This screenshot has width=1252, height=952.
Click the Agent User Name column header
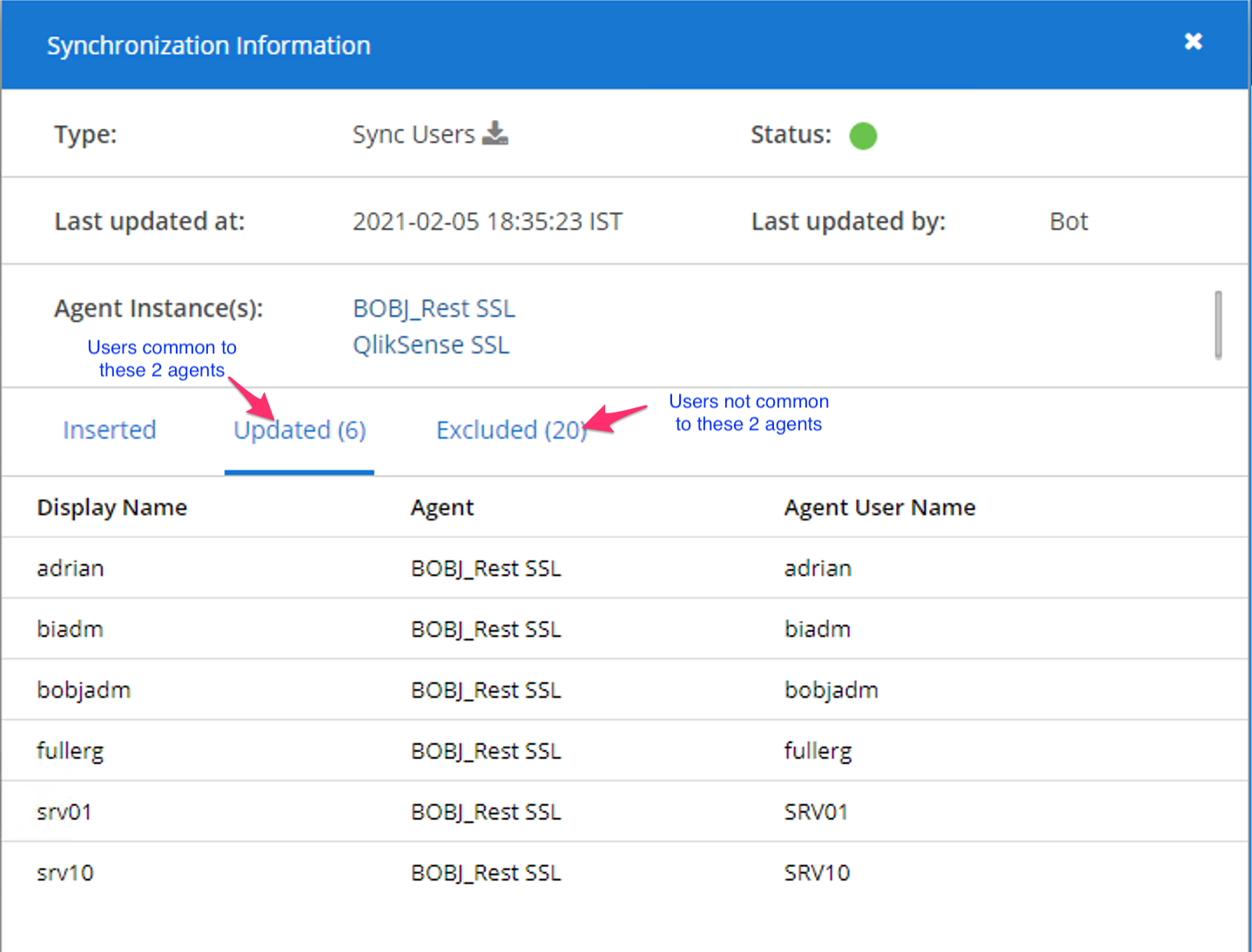879,507
